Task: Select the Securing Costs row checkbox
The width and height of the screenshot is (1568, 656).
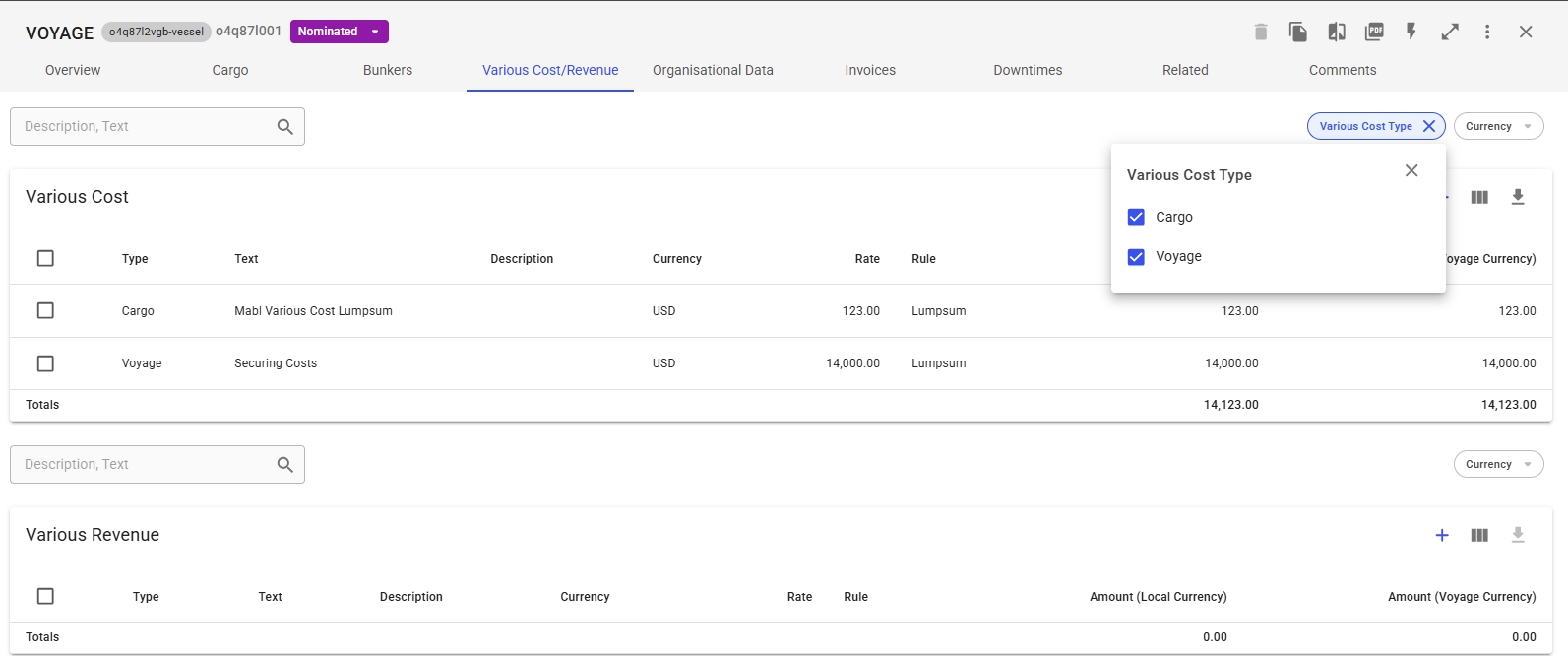Action: (45, 363)
